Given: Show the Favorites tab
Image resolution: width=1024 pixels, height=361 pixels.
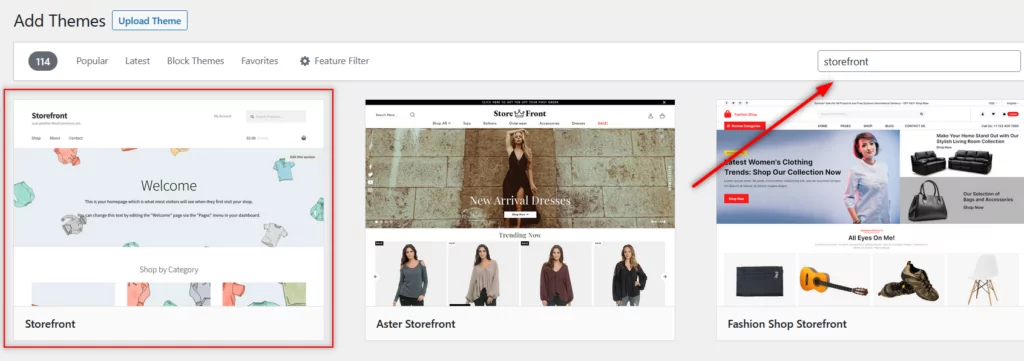Looking at the screenshot, I should [259, 61].
